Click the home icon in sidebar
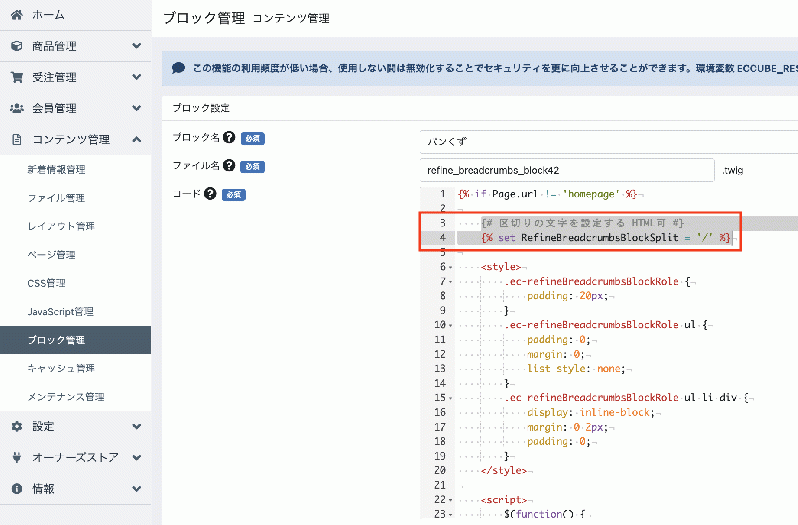 click(16, 15)
